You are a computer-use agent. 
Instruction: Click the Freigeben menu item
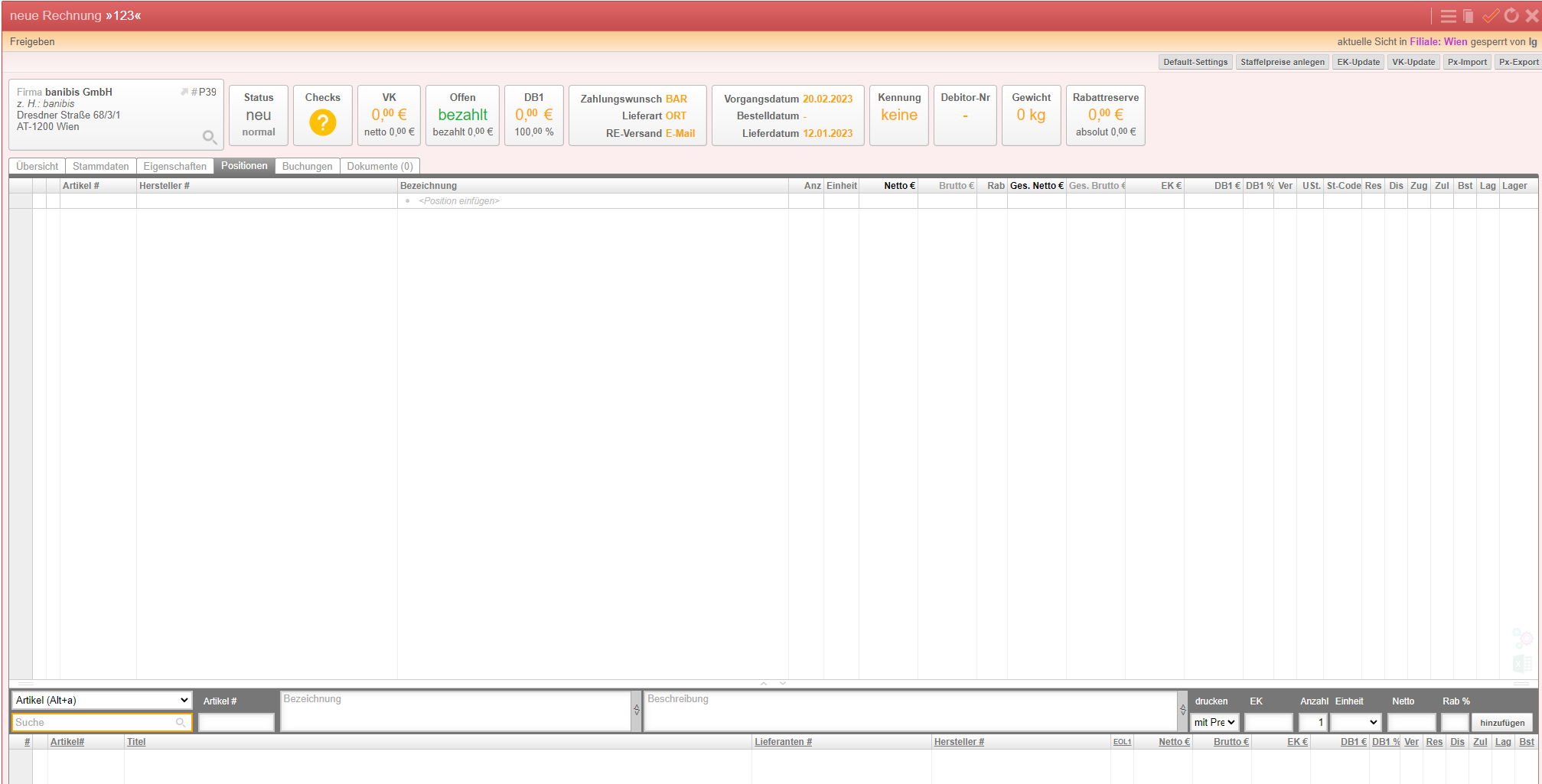point(32,42)
